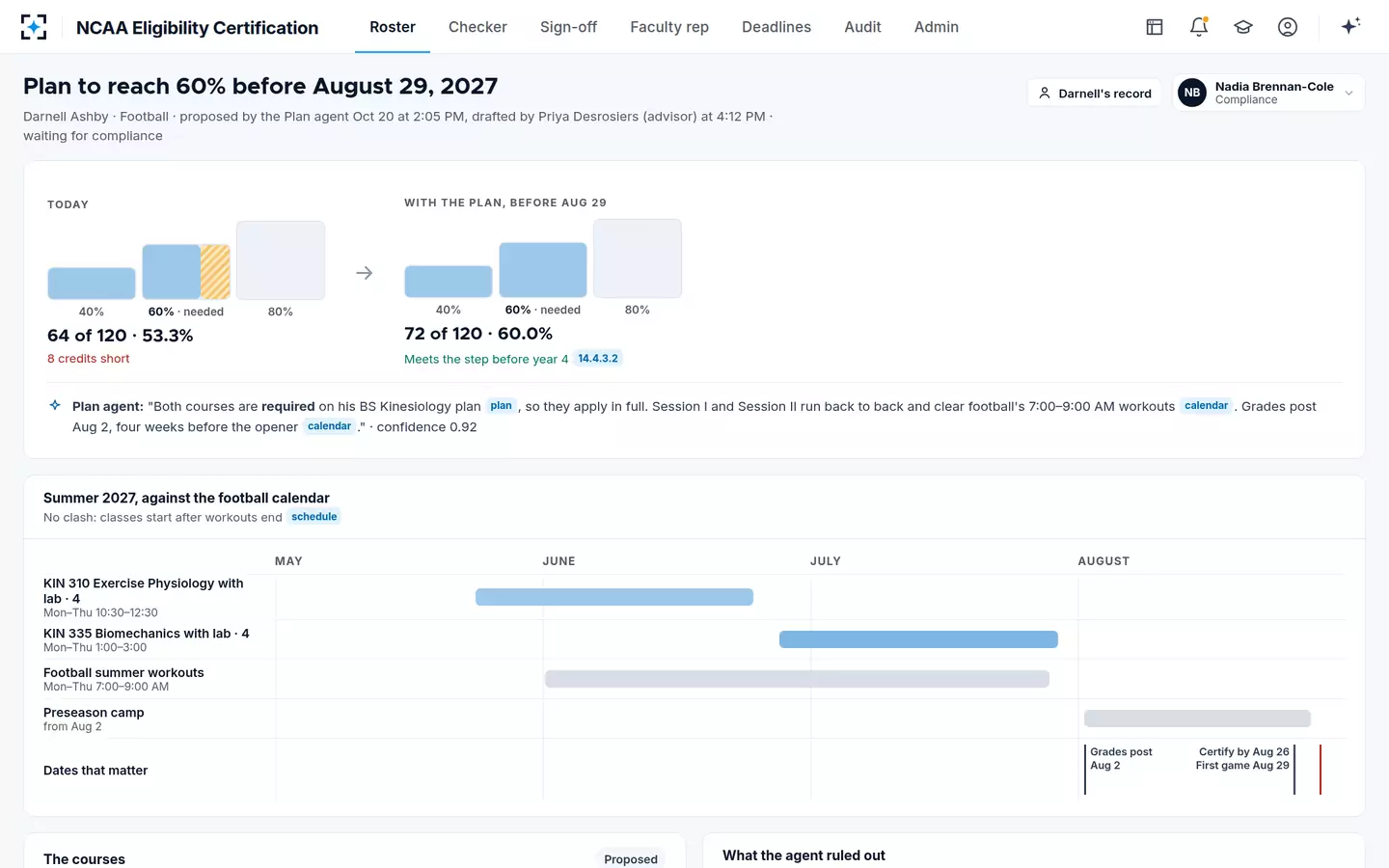Expand the Nadia Brennan-Cole account menu

pyautogui.click(x=1268, y=93)
